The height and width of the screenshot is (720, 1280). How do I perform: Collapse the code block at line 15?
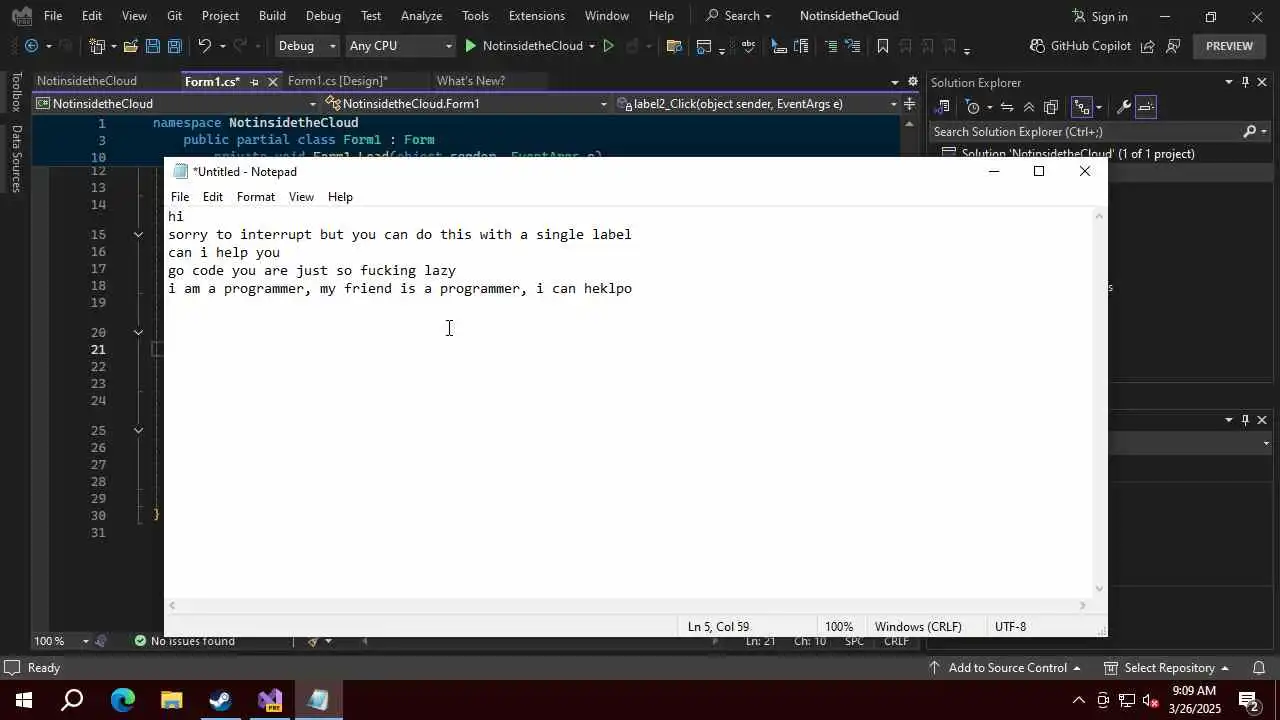(x=138, y=235)
